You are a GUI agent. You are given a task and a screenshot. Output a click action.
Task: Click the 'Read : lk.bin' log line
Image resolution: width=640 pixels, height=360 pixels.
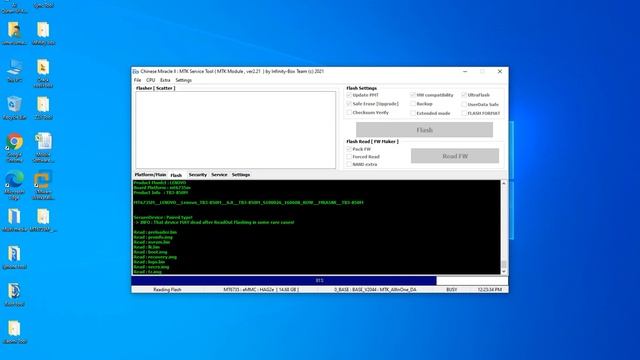(147, 247)
